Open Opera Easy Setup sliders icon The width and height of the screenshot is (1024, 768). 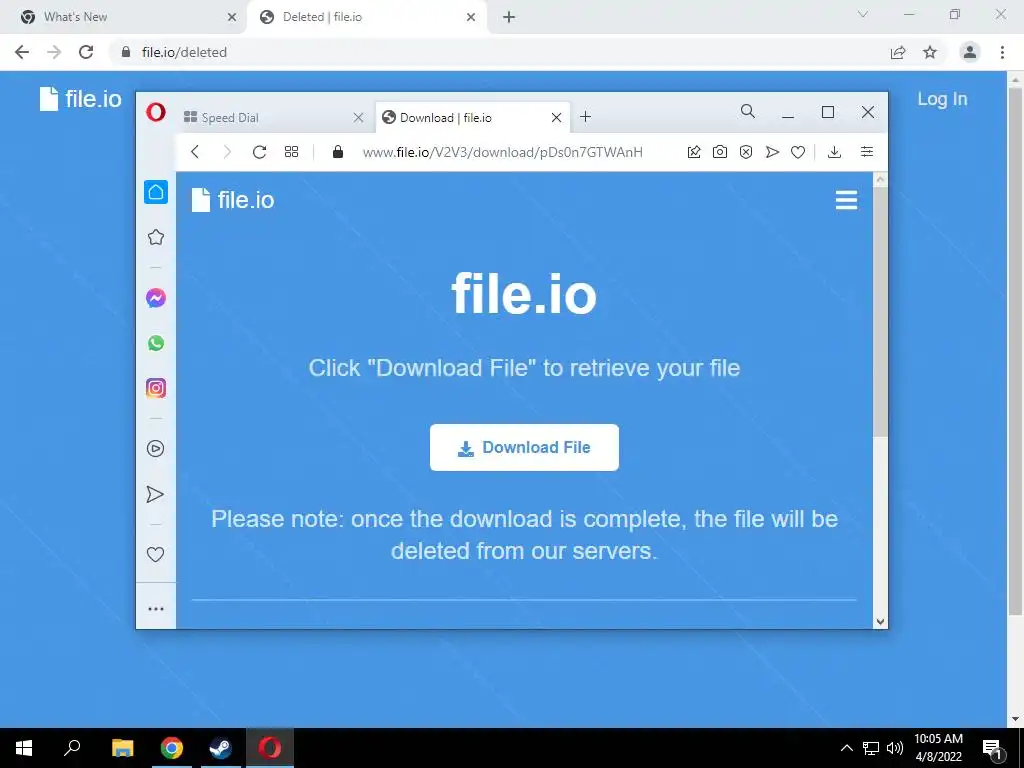(x=867, y=152)
